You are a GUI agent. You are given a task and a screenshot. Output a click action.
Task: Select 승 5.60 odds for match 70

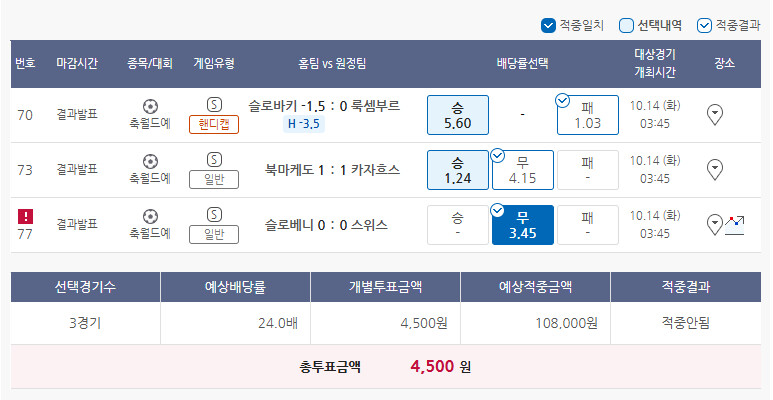coord(457,115)
